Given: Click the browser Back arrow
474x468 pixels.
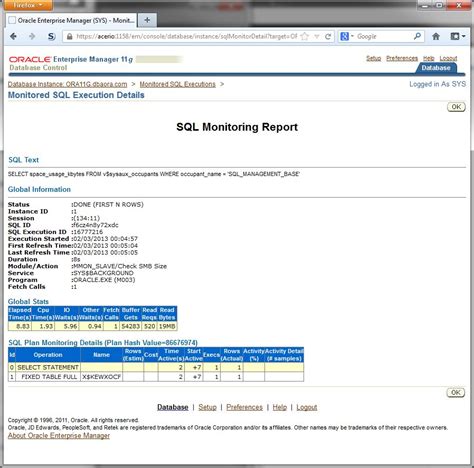Looking at the screenshot, I should [14, 37].
